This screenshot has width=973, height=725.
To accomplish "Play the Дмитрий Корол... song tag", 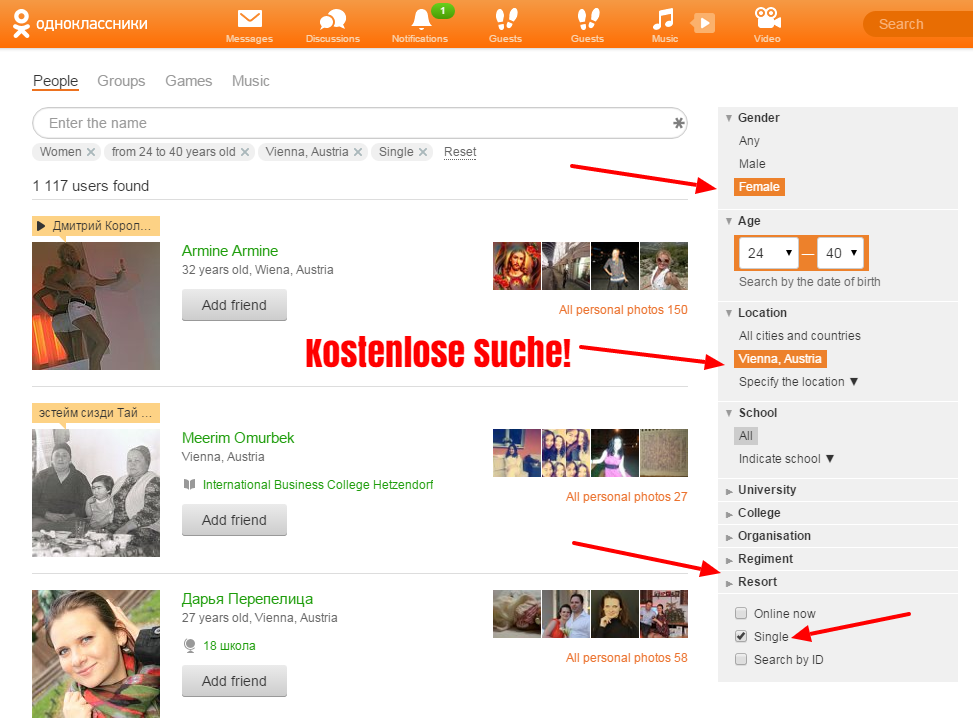I will [x=96, y=225].
